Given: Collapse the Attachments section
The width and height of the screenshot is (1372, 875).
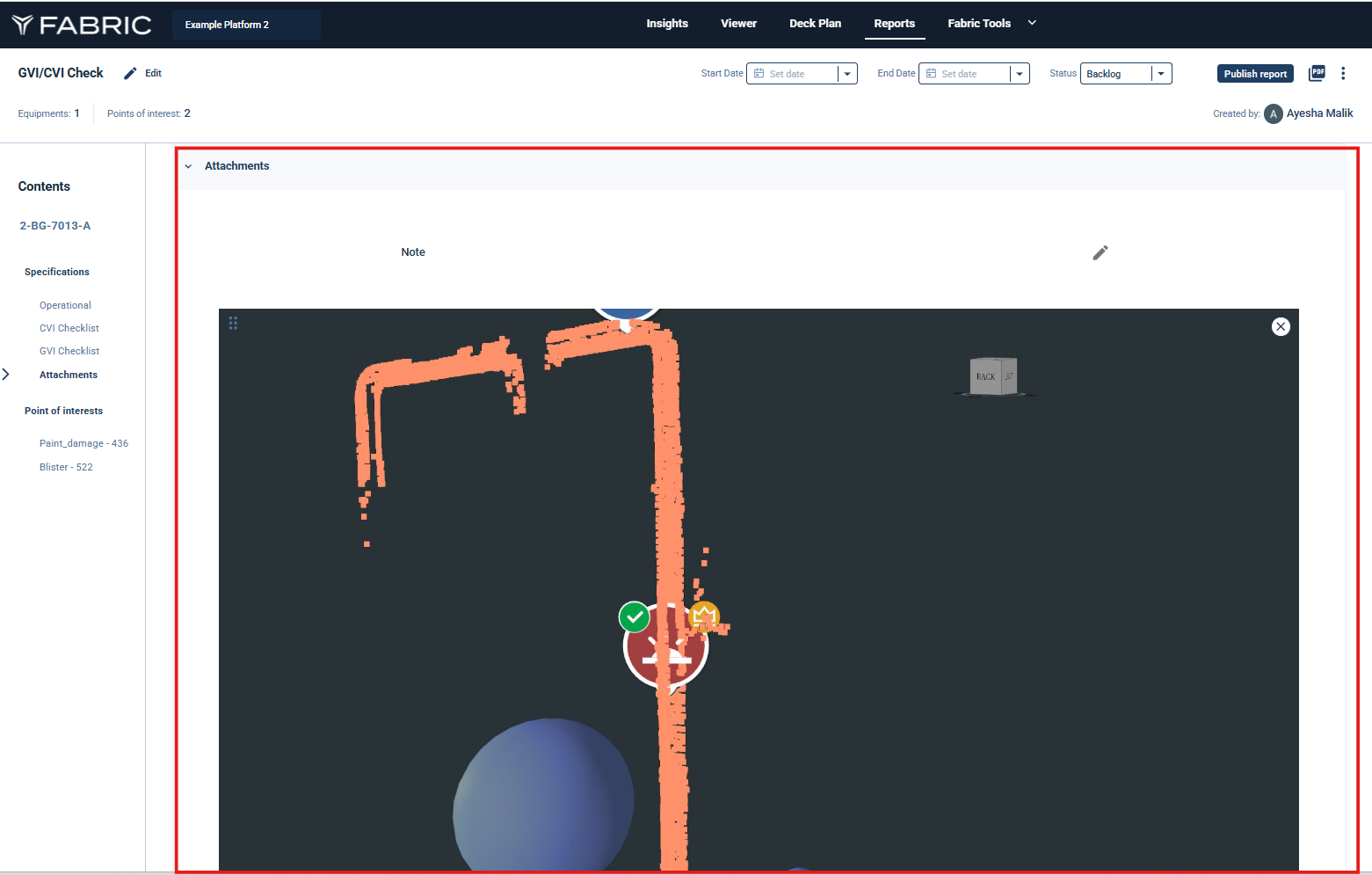Looking at the screenshot, I should click(x=188, y=166).
